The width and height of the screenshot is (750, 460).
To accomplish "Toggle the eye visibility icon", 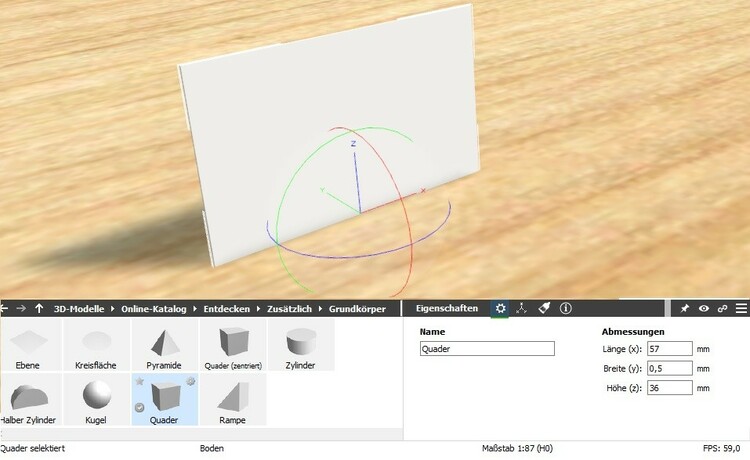I will coord(704,308).
